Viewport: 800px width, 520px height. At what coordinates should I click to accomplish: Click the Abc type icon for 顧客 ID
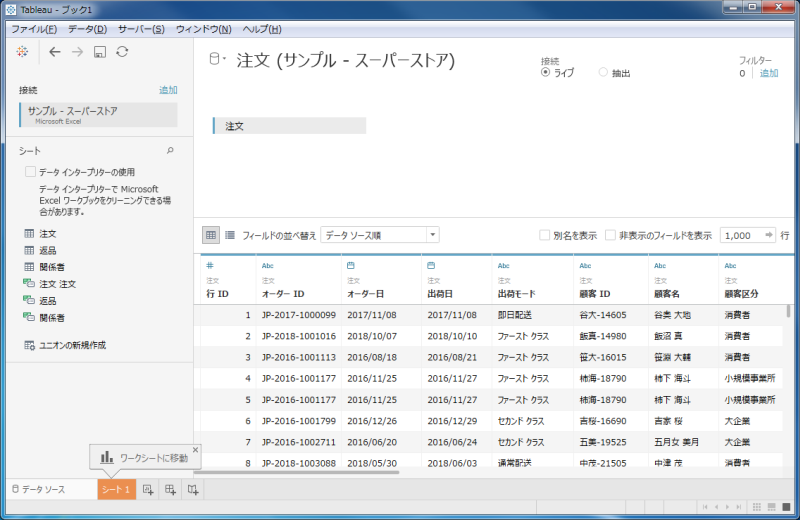(x=585, y=266)
